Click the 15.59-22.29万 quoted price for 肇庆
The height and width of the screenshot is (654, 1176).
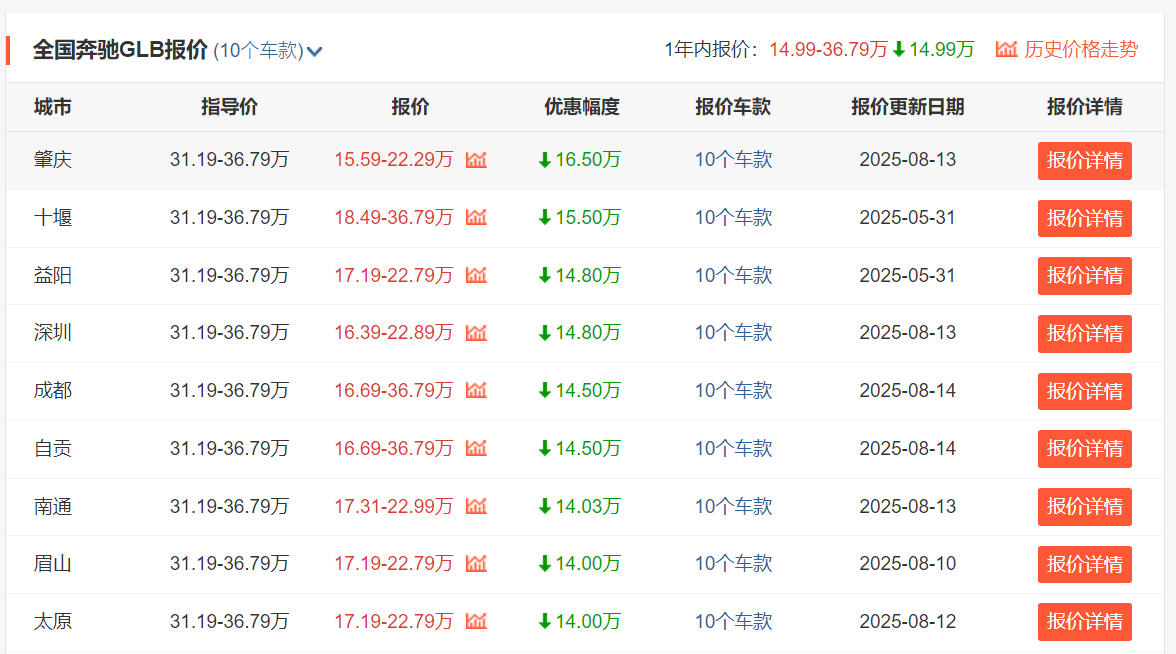(394, 160)
